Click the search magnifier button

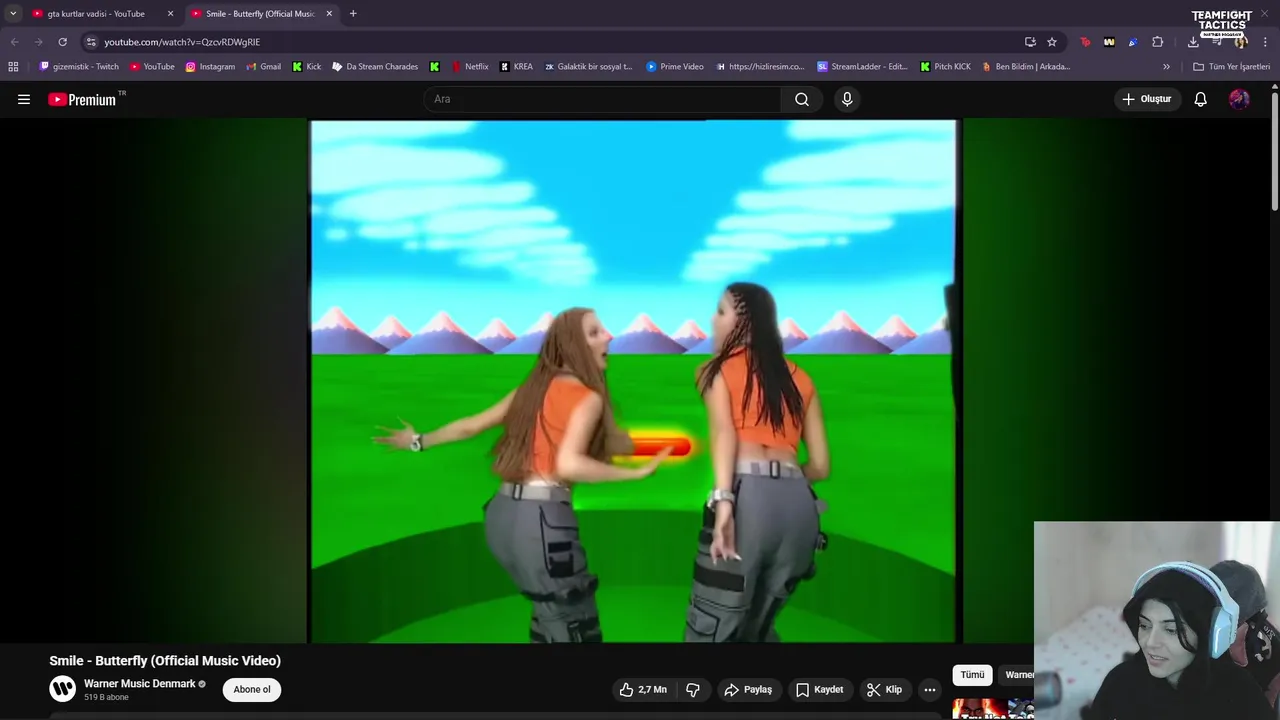click(802, 99)
